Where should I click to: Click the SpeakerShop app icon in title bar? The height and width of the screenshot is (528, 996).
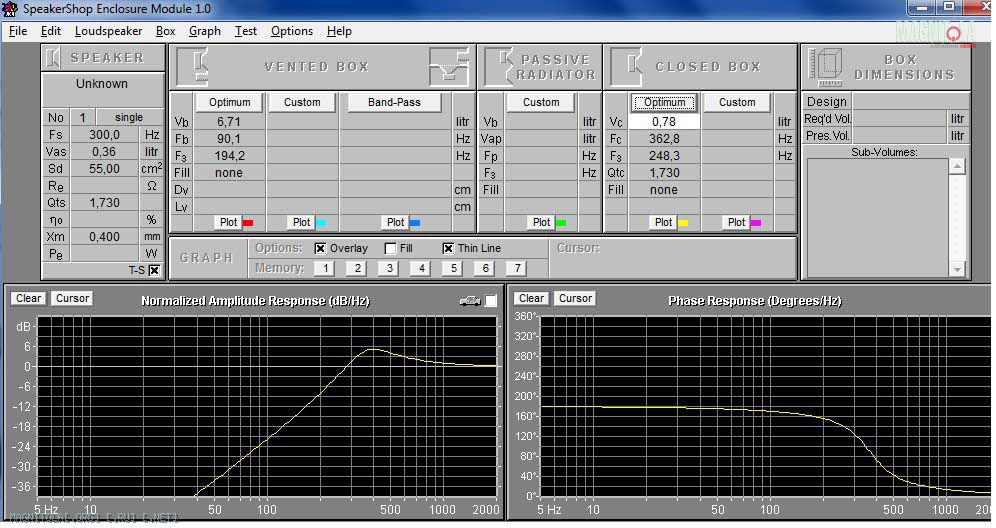click(x=12, y=9)
